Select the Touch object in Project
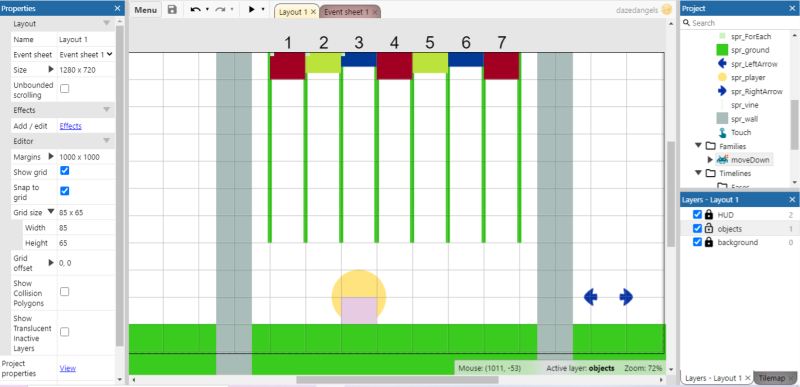Image resolution: width=800 pixels, height=387 pixels. click(741, 133)
